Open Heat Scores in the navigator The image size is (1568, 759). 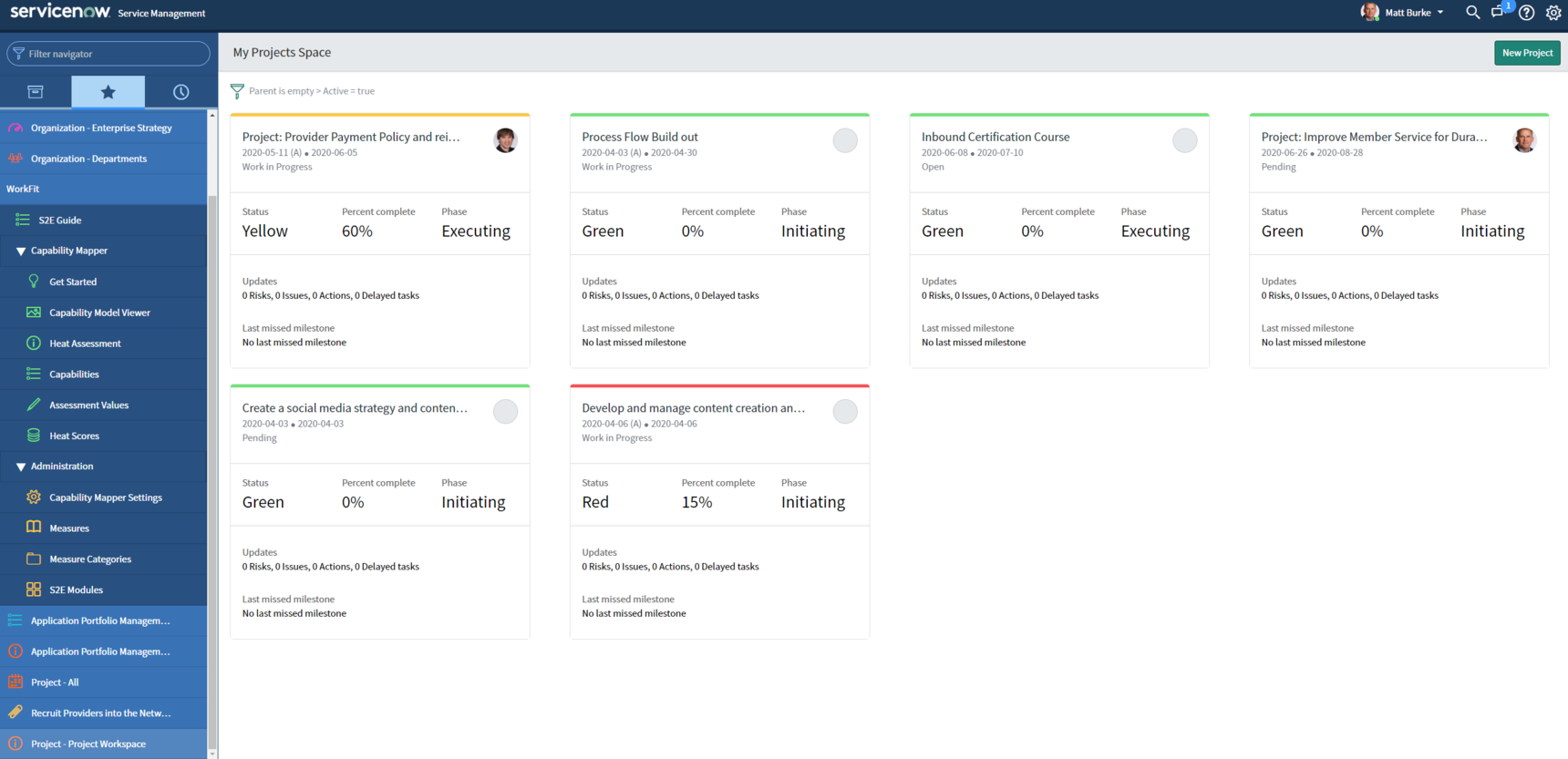pyautogui.click(x=74, y=436)
